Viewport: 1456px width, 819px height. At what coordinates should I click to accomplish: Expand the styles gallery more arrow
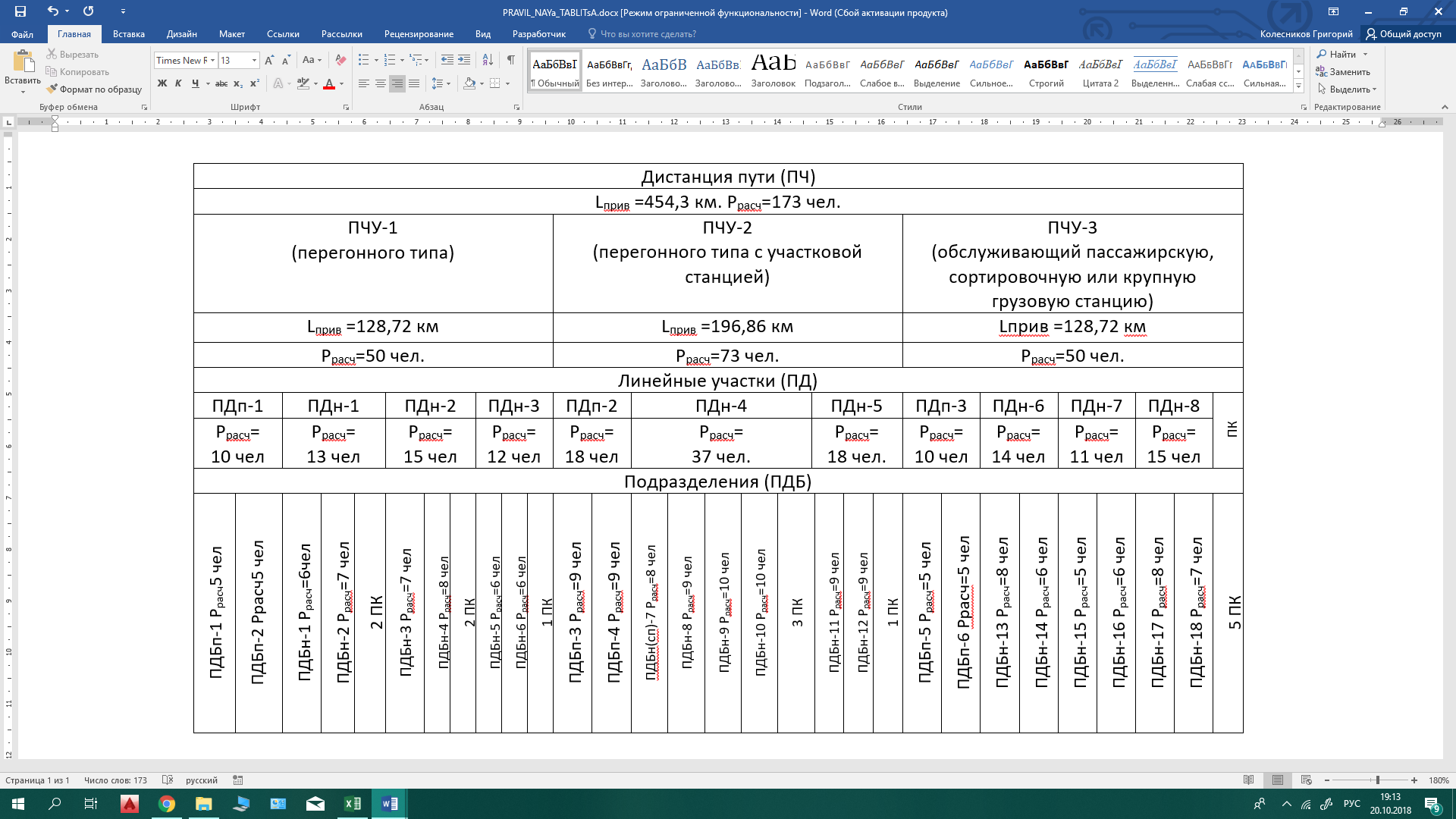click(x=1298, y=87)
